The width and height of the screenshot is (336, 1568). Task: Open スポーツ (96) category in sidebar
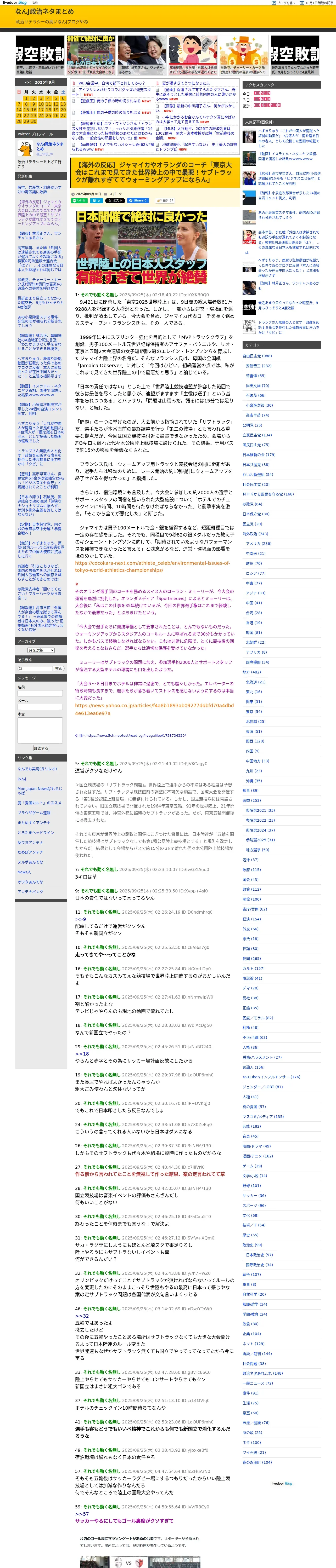pyautogui.click(x=254, y=1205)
